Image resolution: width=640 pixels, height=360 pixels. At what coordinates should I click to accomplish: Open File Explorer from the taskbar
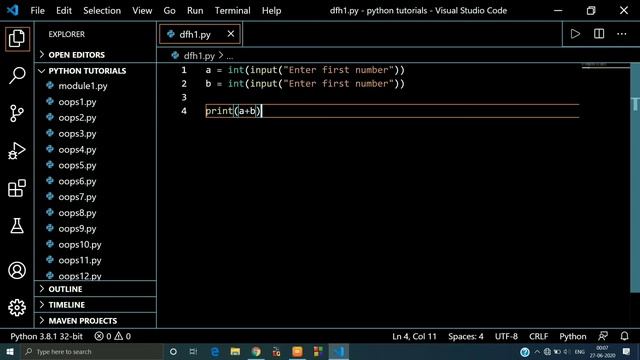[x=235, y=351]
